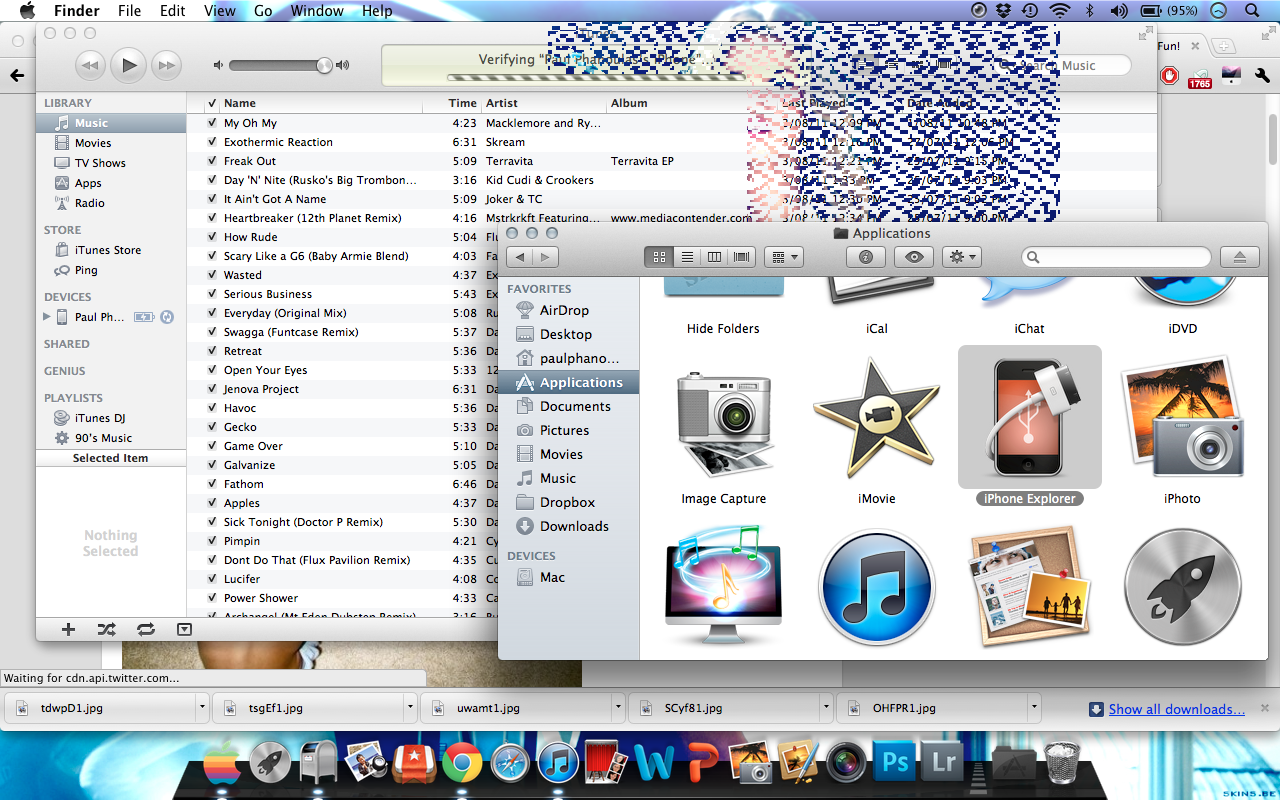Click iTunes next track button
1280x800 pixels.
click(x=166, y=66)
